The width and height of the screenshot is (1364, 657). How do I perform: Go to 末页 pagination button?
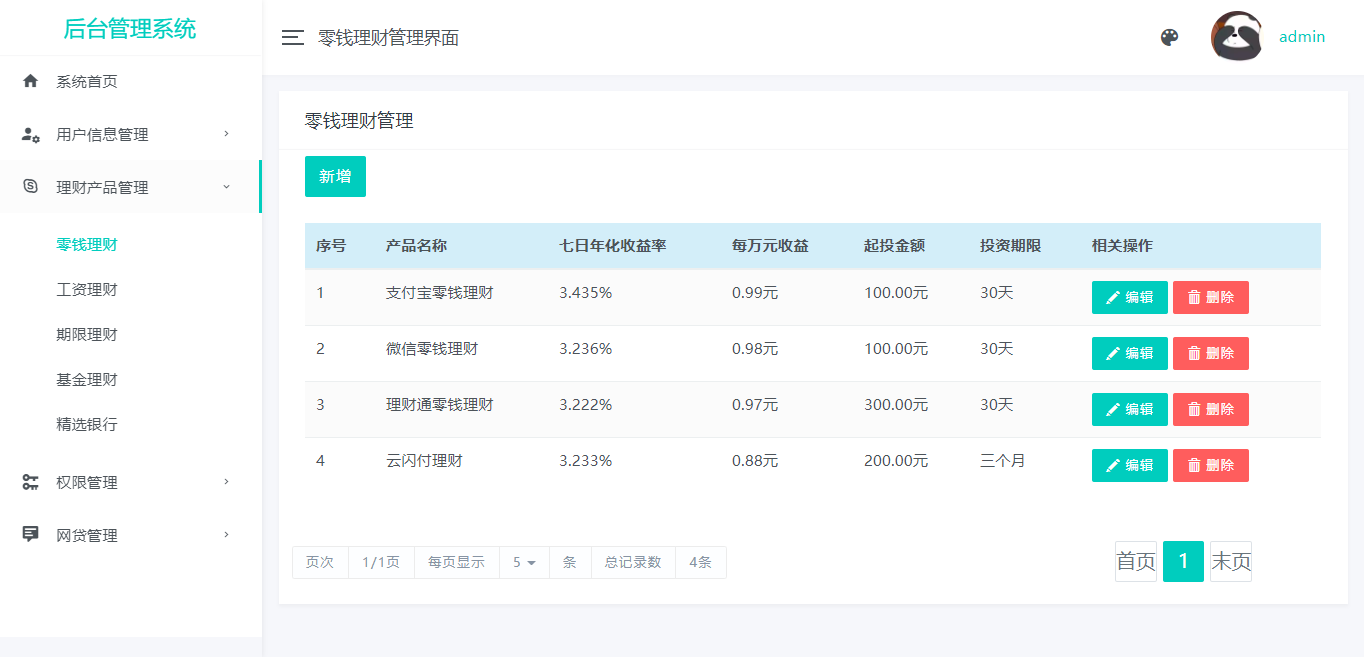pos(1231,562)
